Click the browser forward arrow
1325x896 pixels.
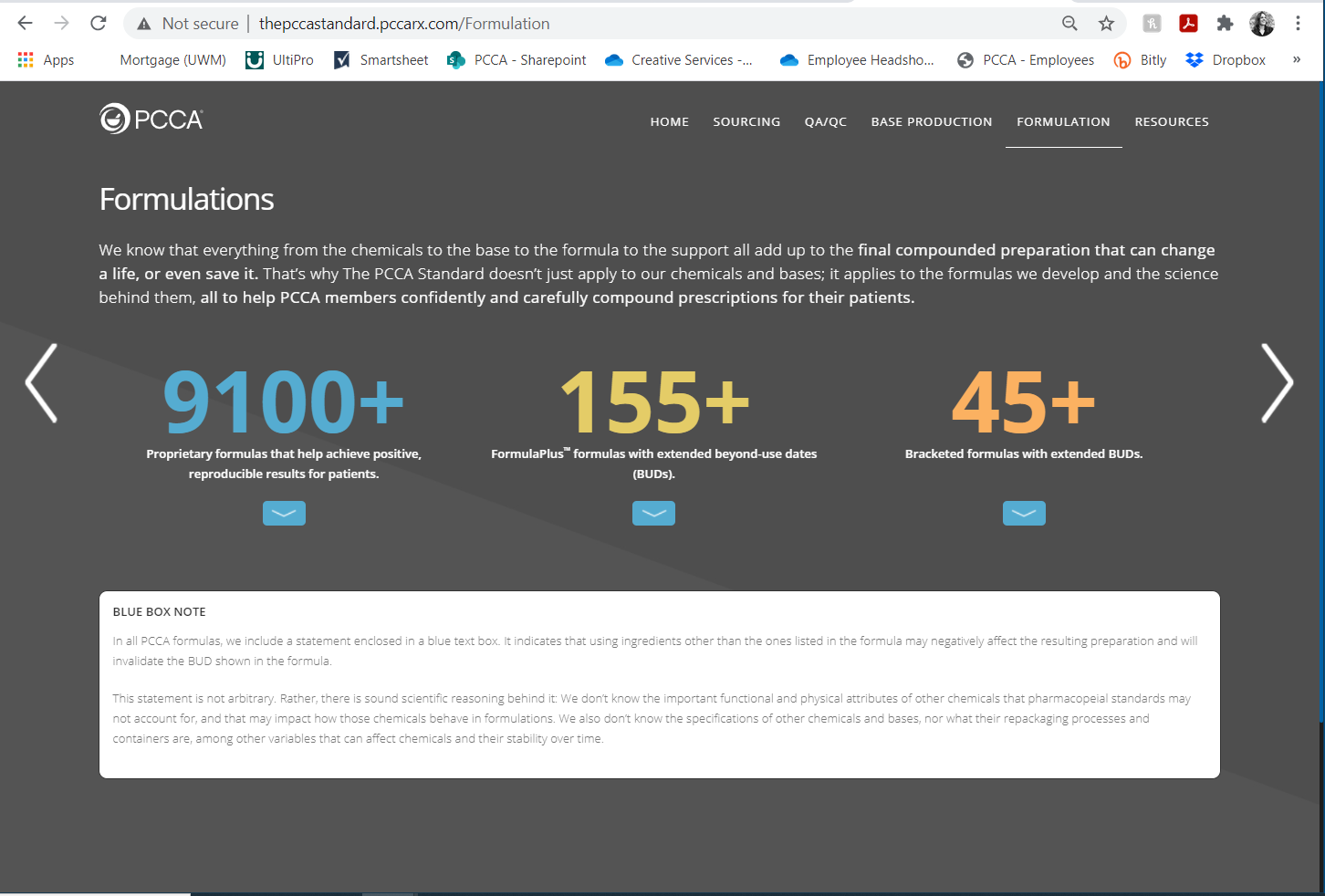coord(61,23)
